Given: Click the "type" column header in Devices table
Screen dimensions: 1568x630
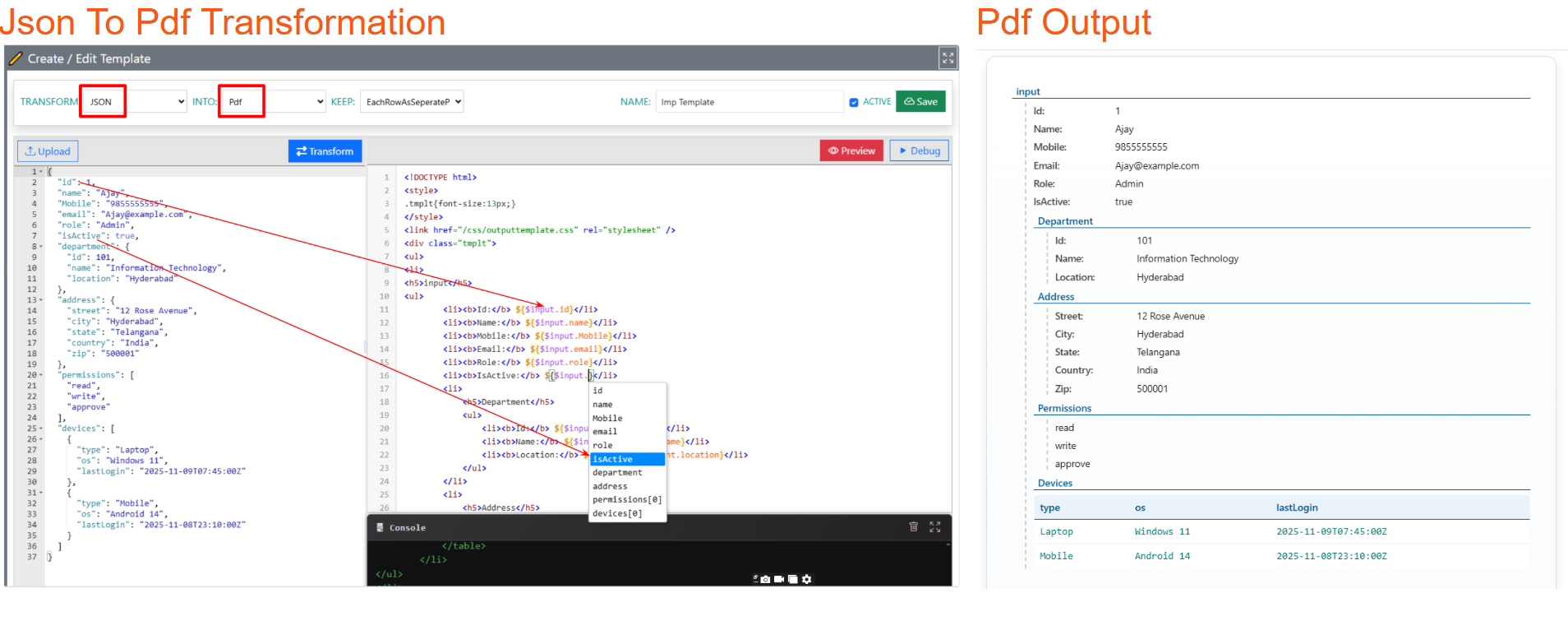Looking at the screenshot, I should click(x=1049, y=507).
